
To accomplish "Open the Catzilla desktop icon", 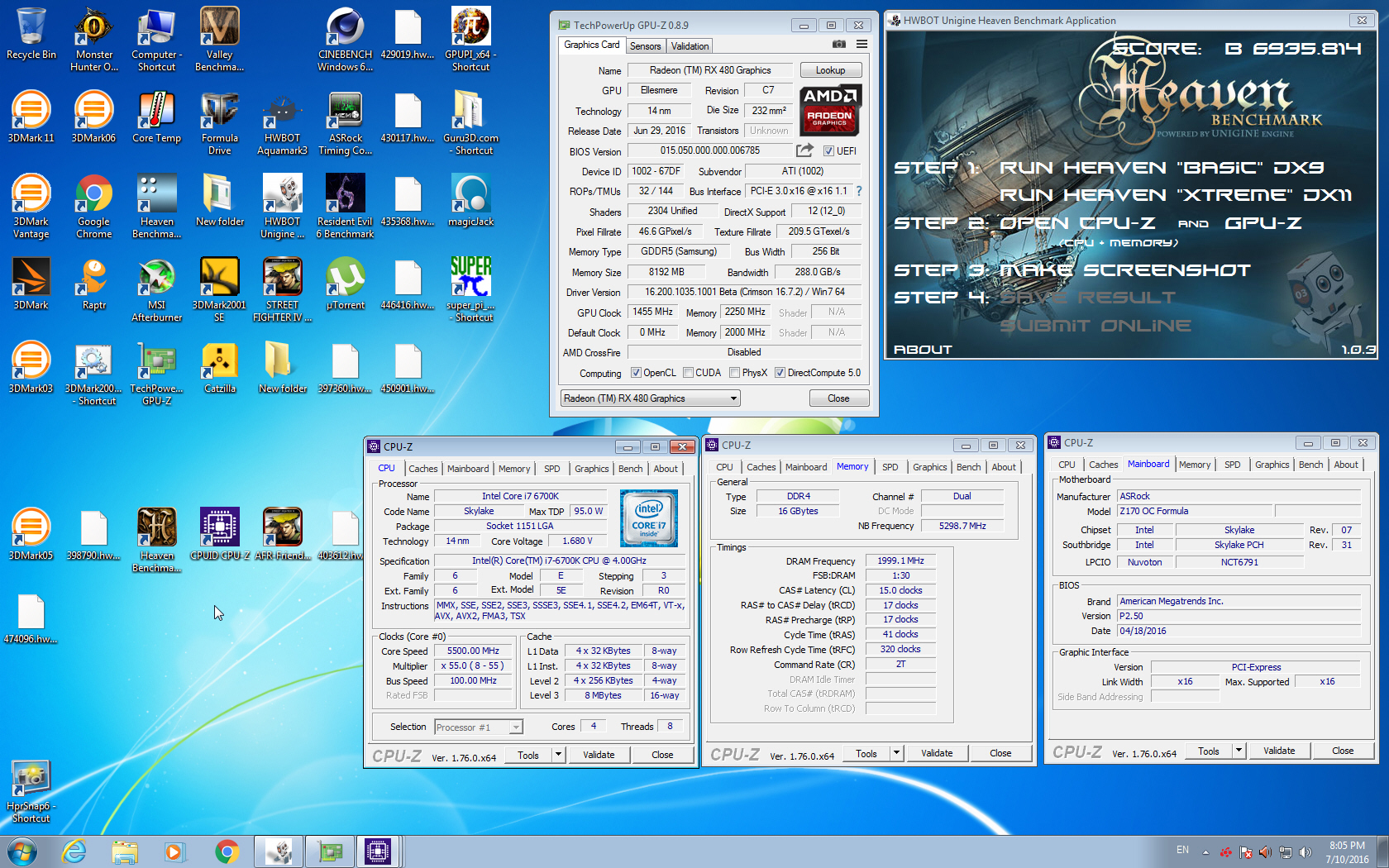I will (x=219, y=367).
